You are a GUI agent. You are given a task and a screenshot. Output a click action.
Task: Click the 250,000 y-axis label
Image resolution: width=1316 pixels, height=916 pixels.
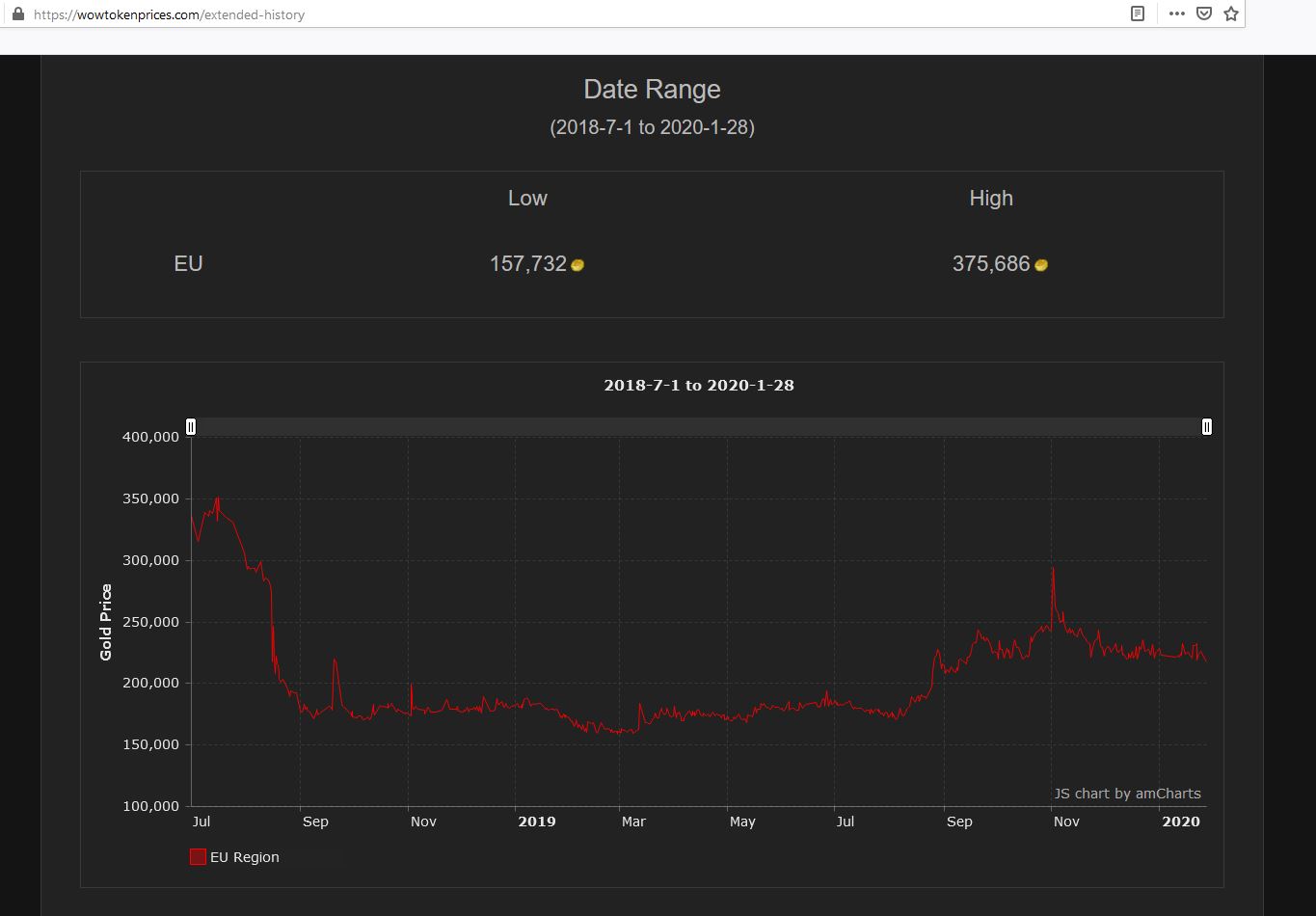pyautogui.click(x=151, y=622)
